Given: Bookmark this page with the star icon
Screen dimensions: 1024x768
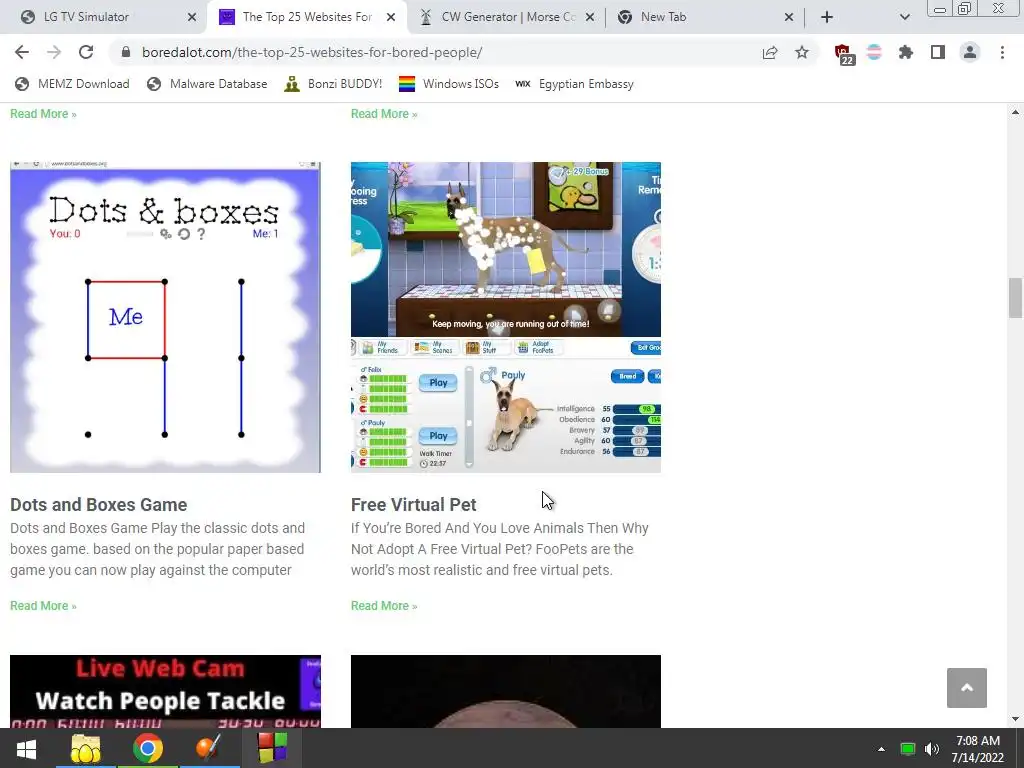Looking at the screenshot, I should [802, 52].
